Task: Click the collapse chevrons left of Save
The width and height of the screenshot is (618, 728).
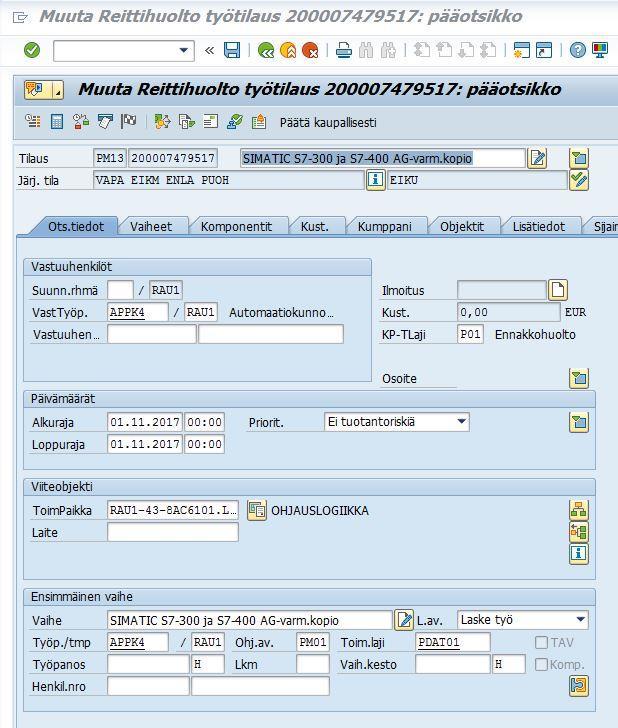Action: tap(209, 50)
